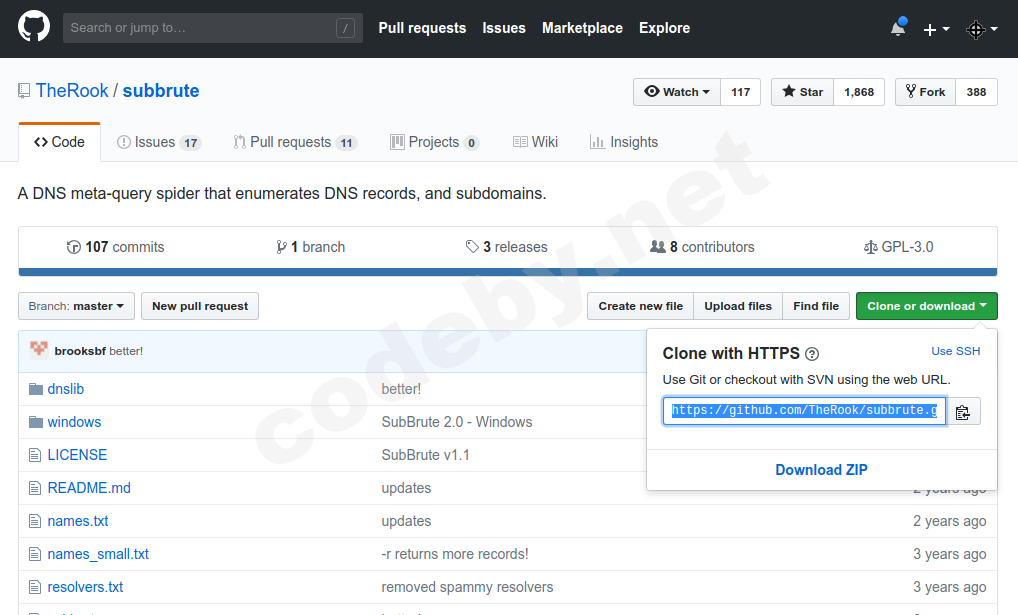Open GitHub home via Octocat logo
The width and height of the screenshot is (1018, 615).
point(34,27)
